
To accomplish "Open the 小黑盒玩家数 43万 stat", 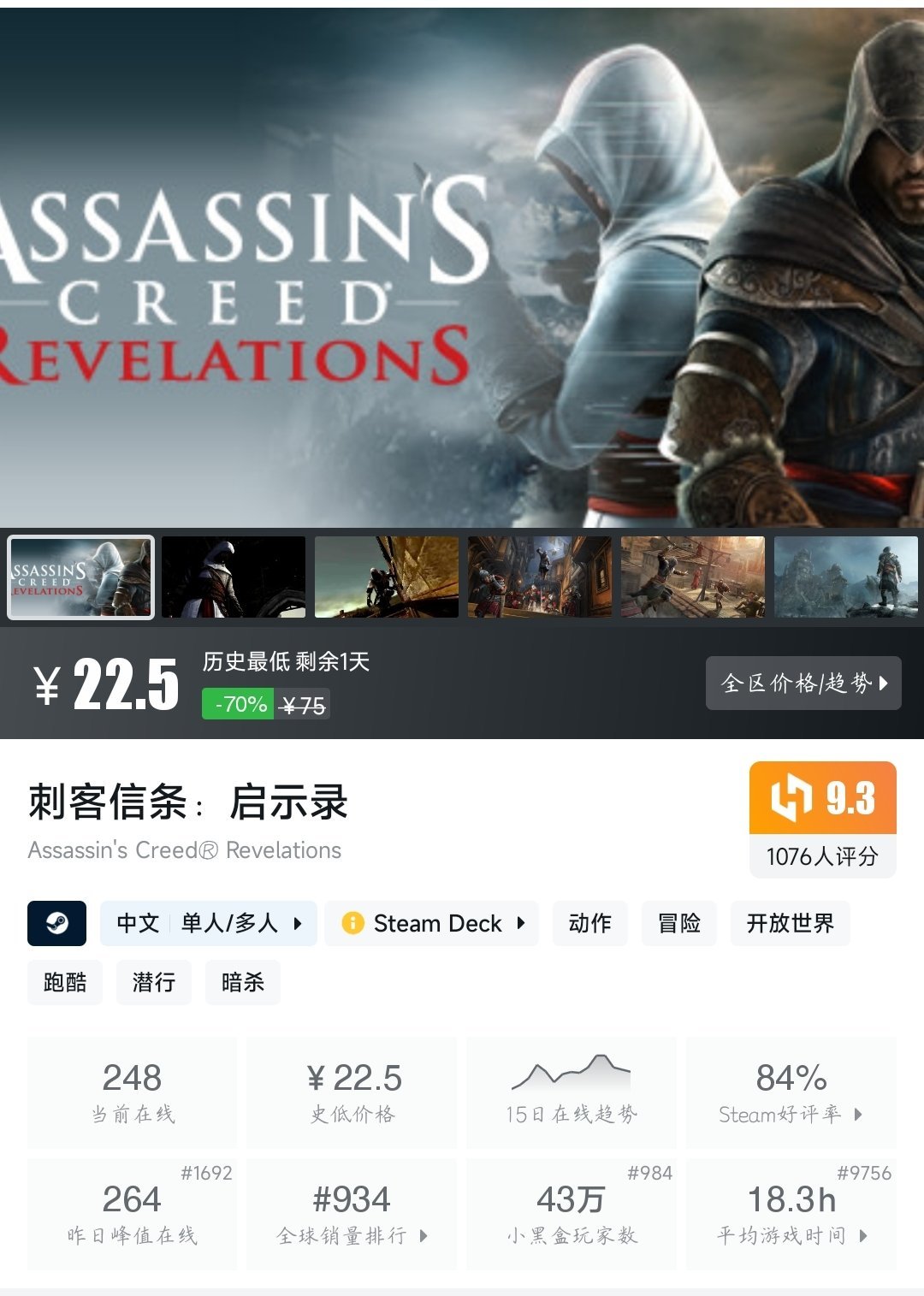I will point(571,1214).
